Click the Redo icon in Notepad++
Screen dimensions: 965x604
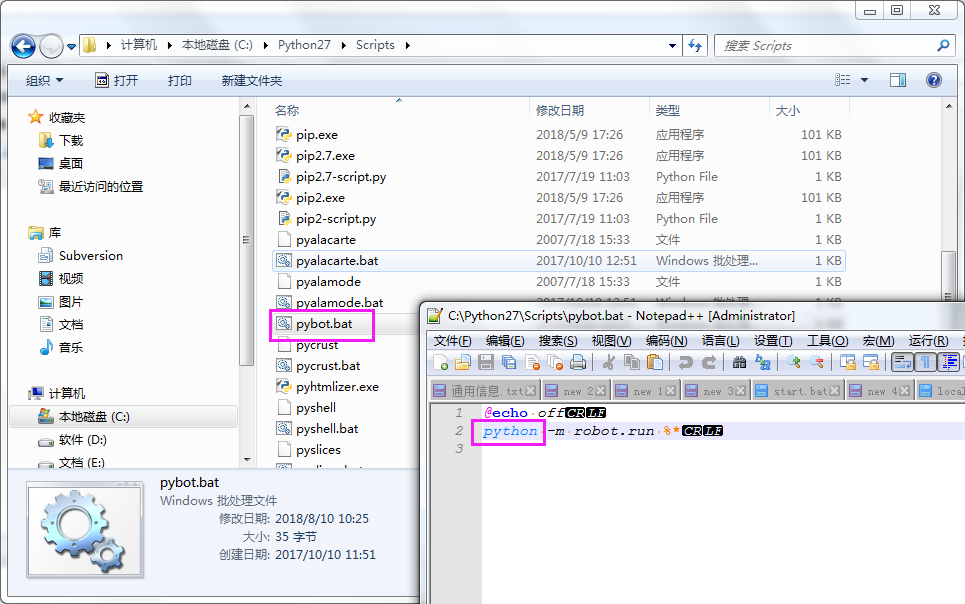[709, 364]
